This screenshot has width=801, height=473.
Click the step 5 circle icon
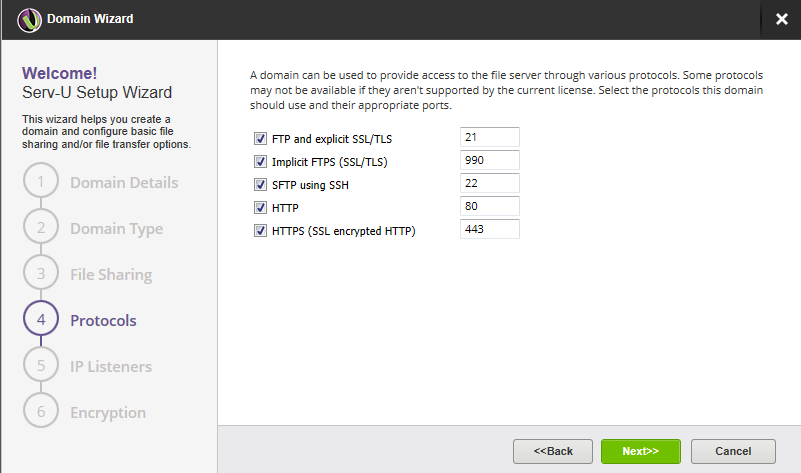tap(41, 367)
